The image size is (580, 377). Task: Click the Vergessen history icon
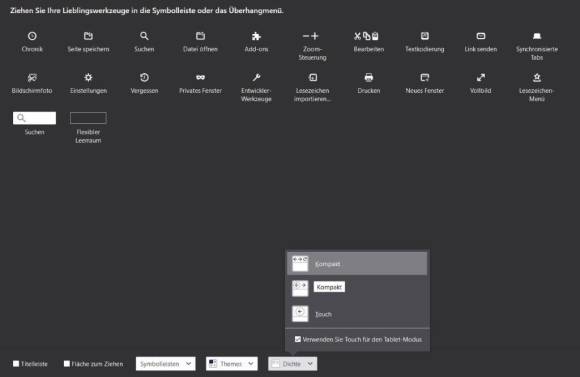pos(144,77)
